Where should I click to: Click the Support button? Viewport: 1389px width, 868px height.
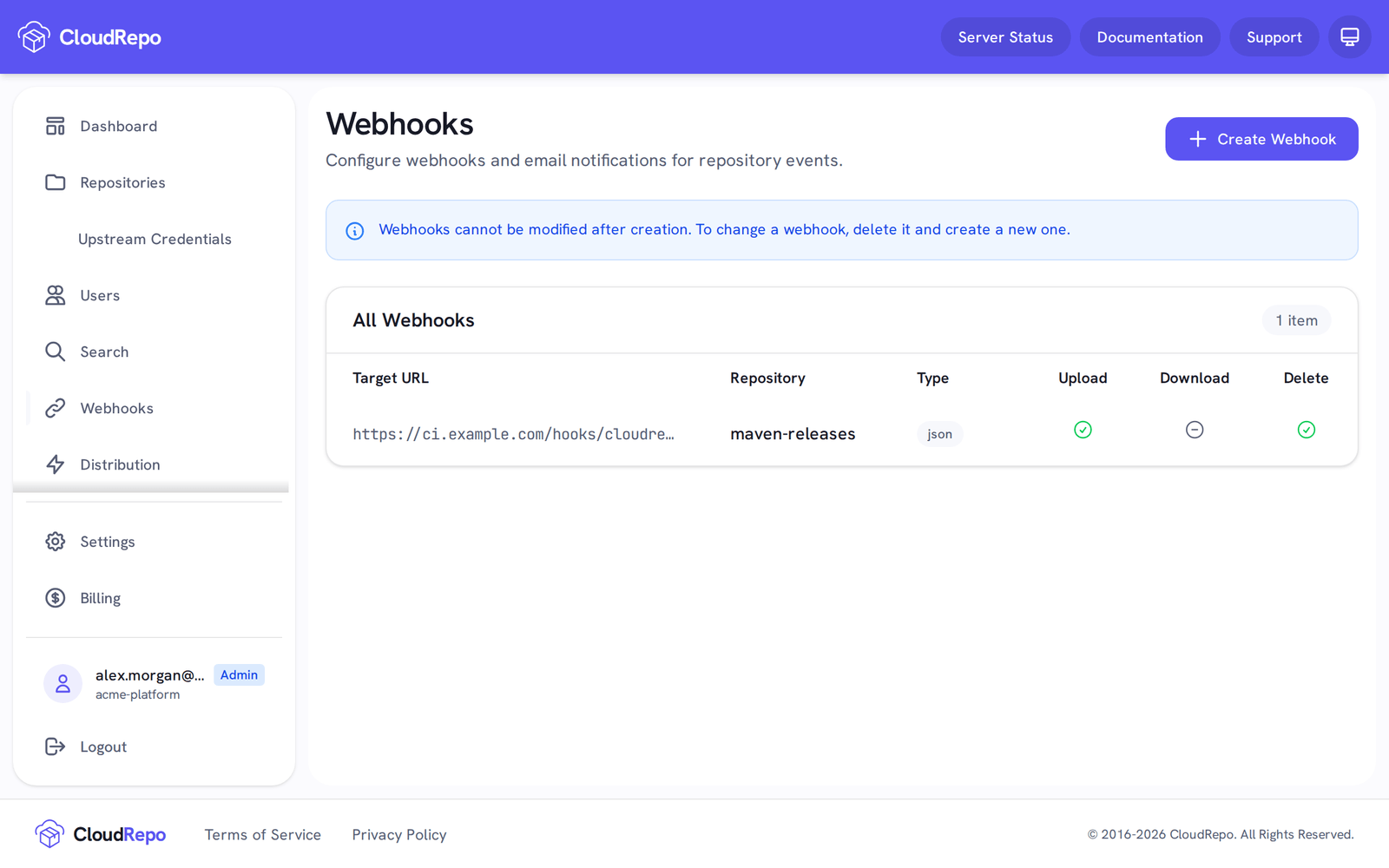pyautogui.click(x=1274, y=37)
